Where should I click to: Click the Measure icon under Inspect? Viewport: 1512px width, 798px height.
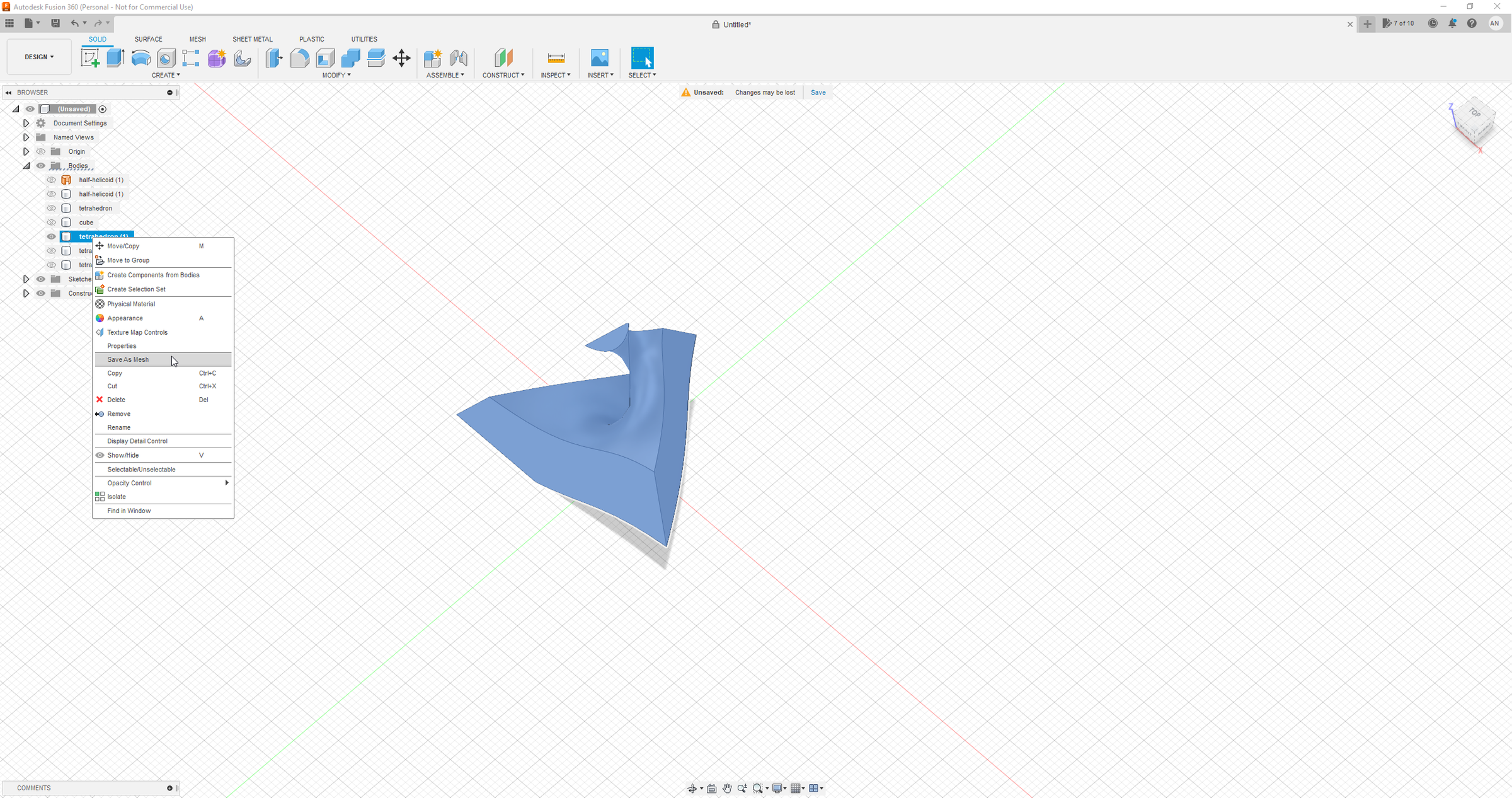[x=556, y=58]
